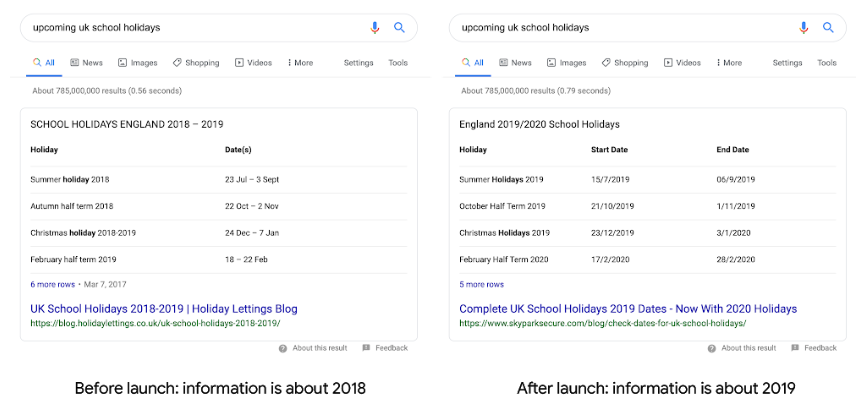The width and height of the screenshot is (865, 406).
Task: Open Images tab in left results
Action: [138, 63]
